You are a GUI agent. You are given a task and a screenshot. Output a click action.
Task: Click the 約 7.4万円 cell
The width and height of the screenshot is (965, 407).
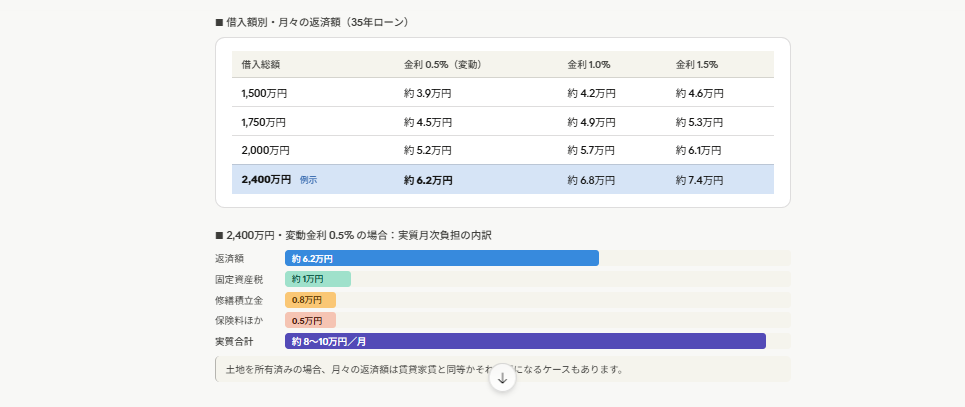point(700,180)
